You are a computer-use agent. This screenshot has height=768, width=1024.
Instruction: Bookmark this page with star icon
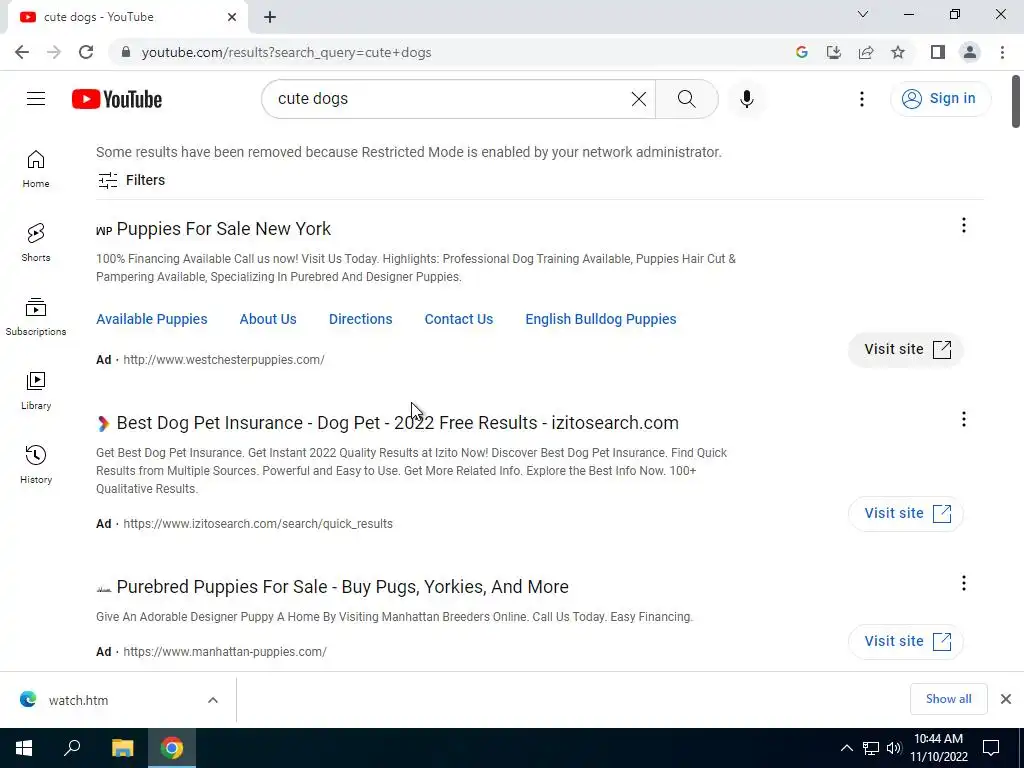coord(898,52)
